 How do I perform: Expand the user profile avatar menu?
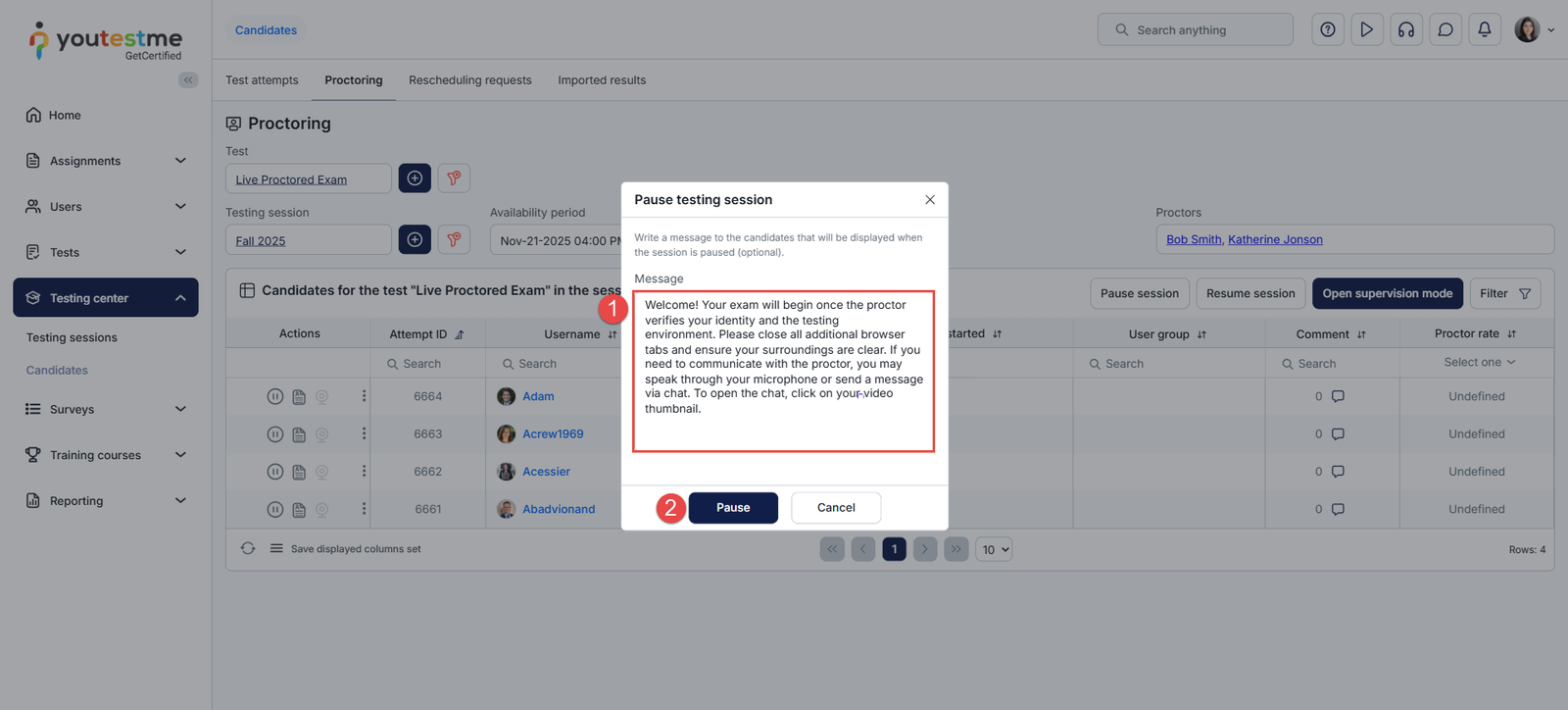coord(1534,30)
